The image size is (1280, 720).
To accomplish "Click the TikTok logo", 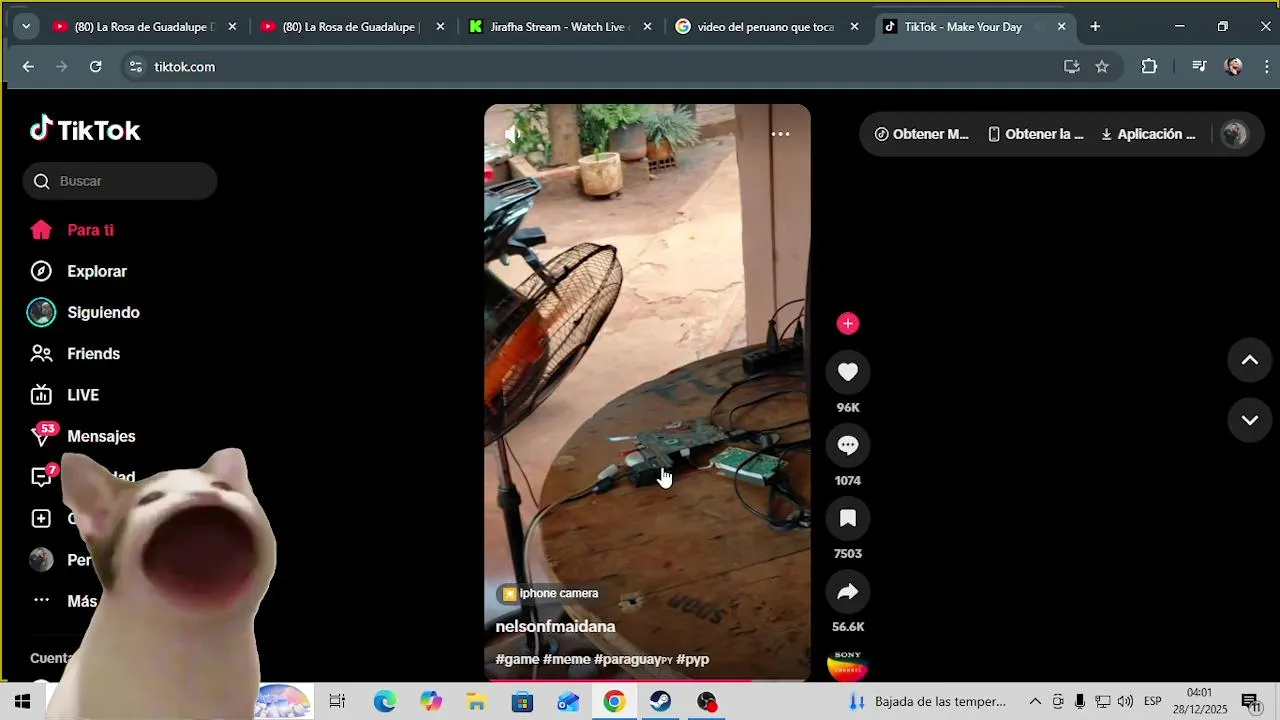I will tap(85, 129).
